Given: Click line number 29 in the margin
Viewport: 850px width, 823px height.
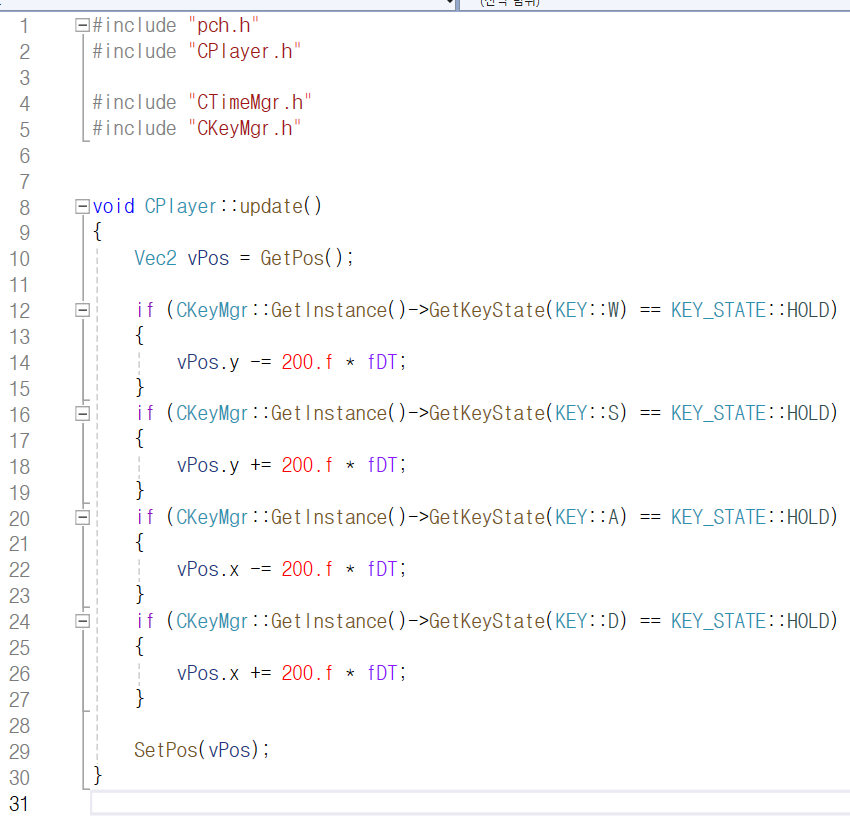Looking at the screenshot, I should click(x=19, y=750).
